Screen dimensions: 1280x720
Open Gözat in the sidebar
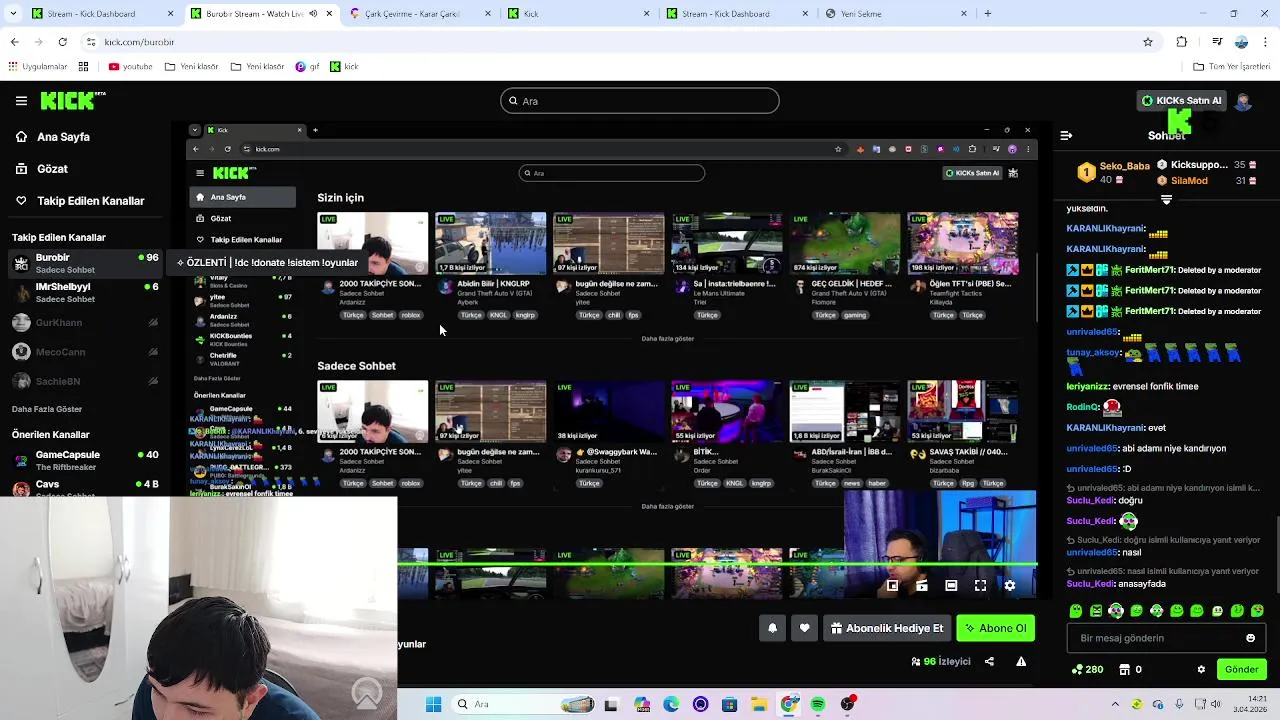tap(52, 169)
